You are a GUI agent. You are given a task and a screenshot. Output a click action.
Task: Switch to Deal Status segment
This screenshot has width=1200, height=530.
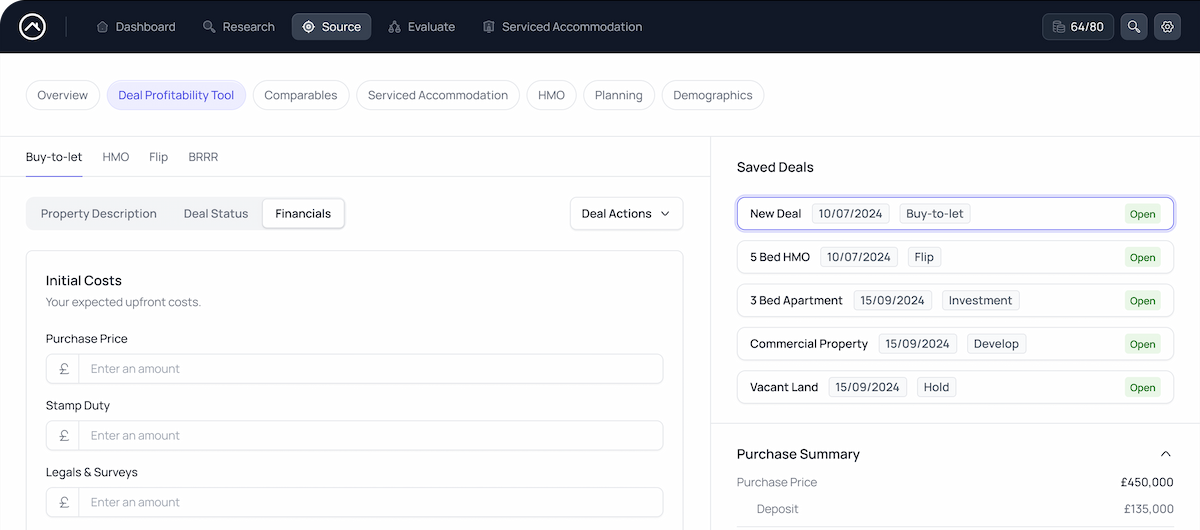pyautogui.click(x=216, y=213)
